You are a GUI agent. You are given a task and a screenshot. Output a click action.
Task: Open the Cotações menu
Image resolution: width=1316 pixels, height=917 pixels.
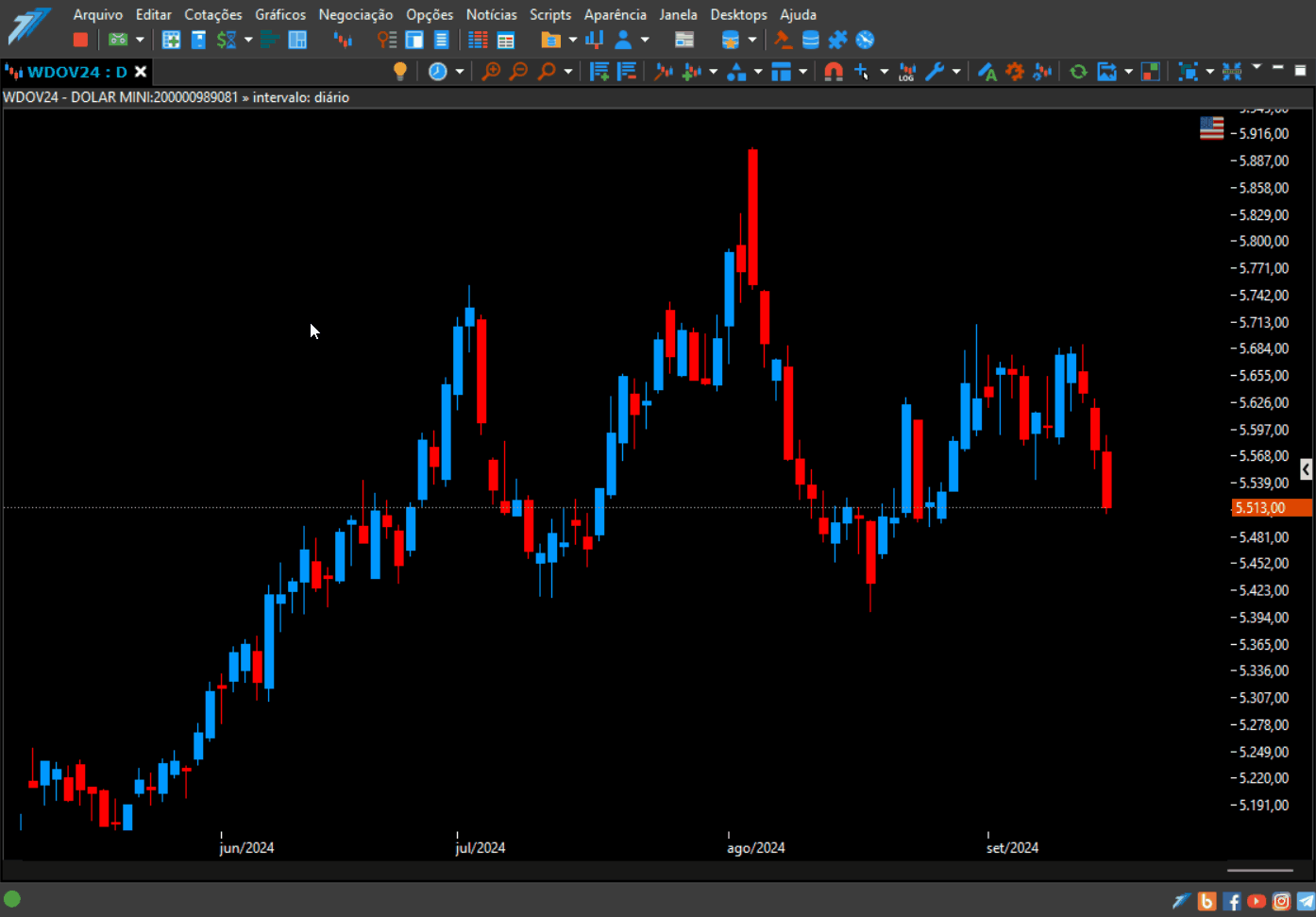pyautogui.click(x=213, y=14)
